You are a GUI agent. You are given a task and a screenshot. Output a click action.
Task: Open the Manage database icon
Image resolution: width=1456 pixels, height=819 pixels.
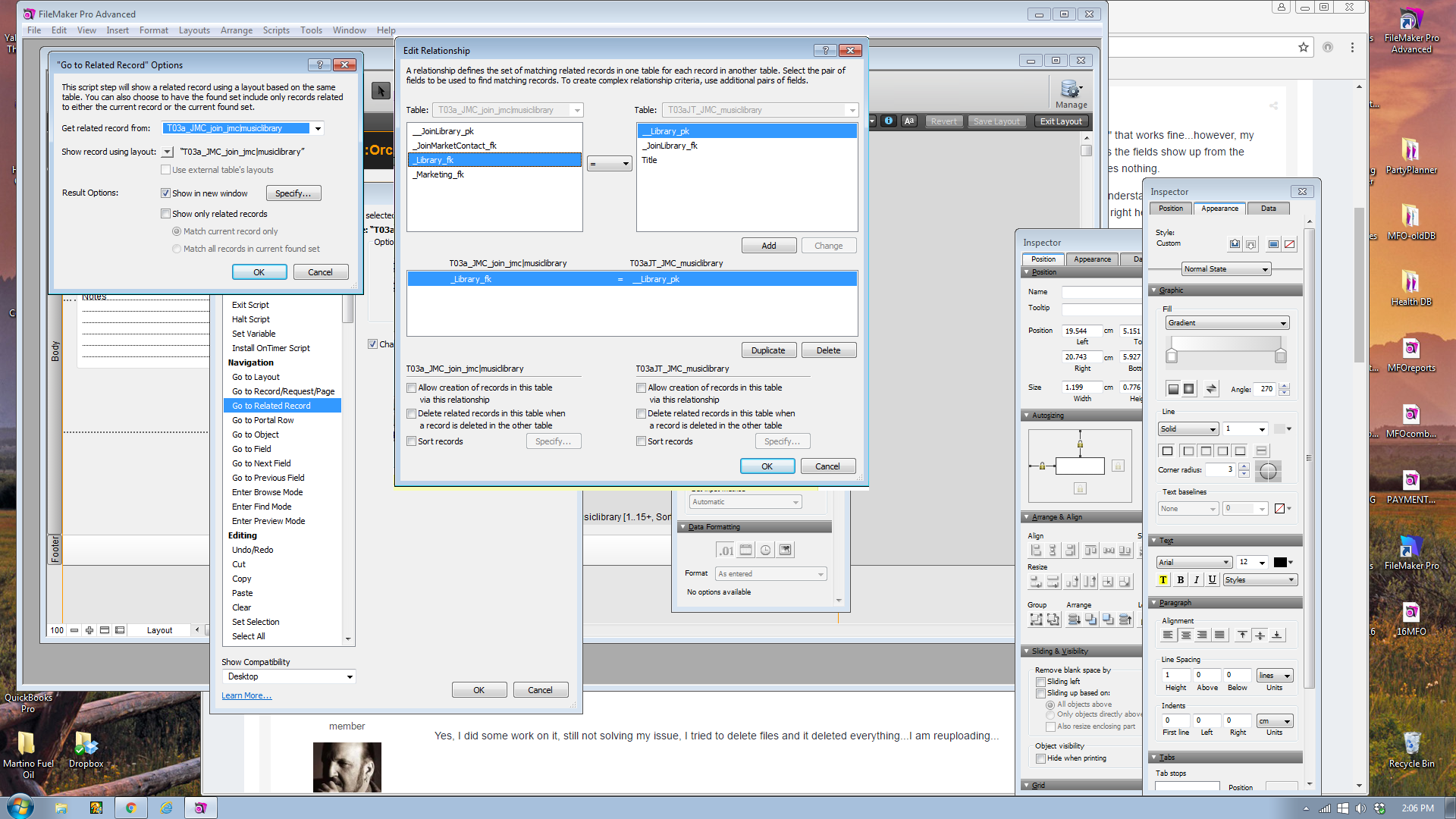coord(1071,94)
